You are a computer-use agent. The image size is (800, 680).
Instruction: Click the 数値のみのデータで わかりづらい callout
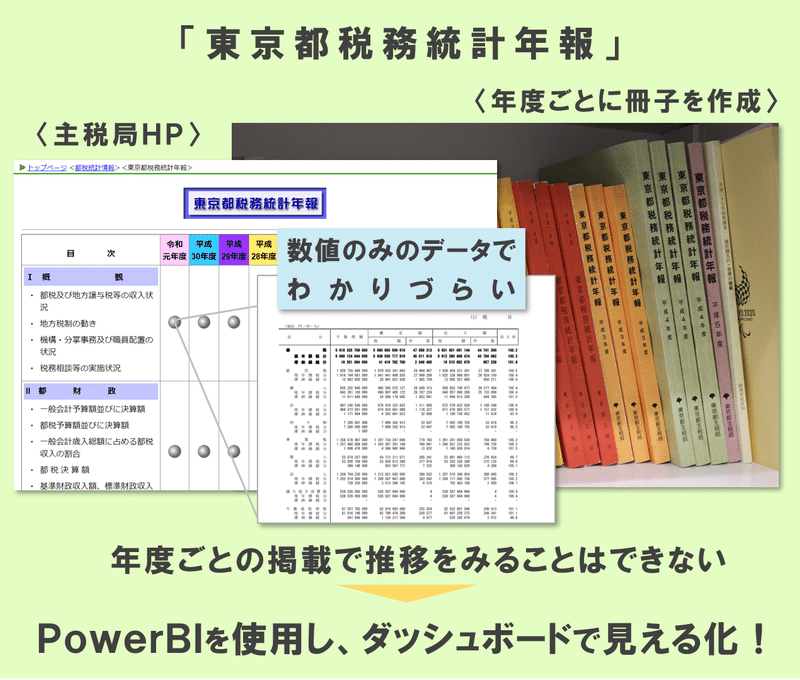point(402,269)
